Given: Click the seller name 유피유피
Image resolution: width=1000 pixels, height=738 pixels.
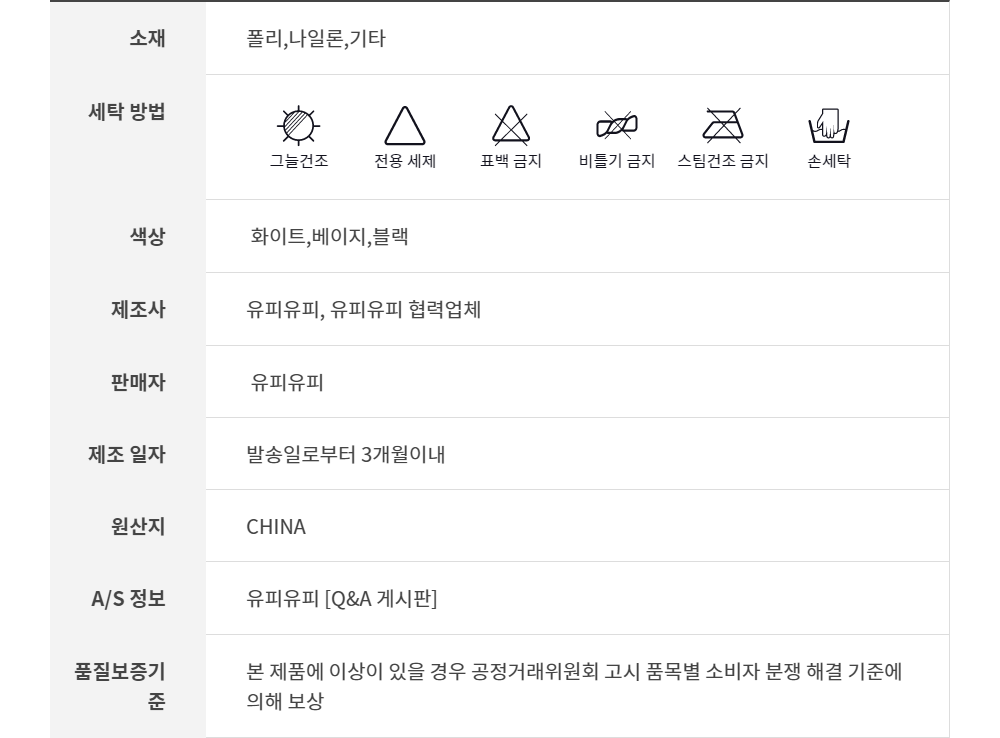Looking at the screenshot, I should (286, 382).
